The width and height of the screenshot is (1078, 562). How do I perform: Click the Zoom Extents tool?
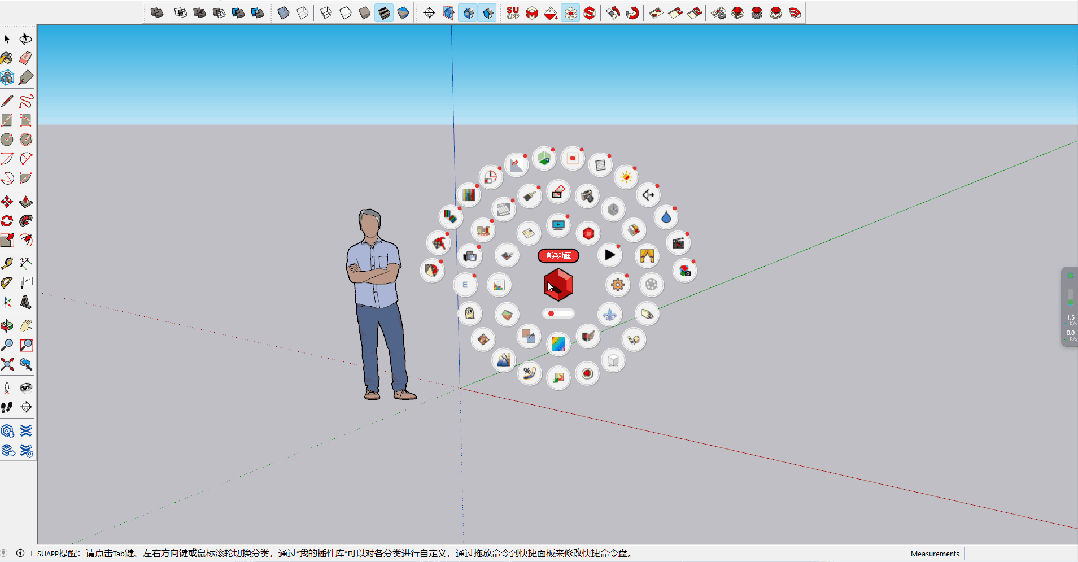[7, 364]
